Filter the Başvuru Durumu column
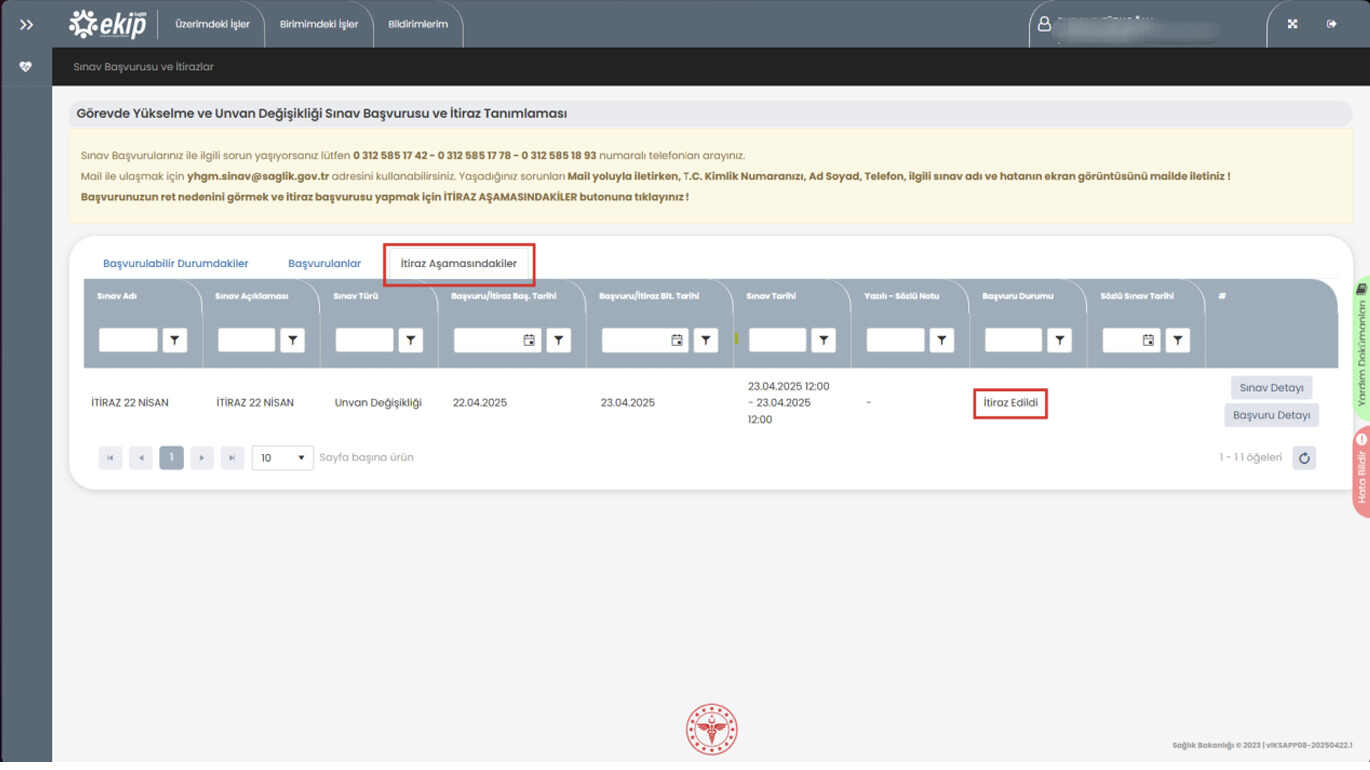 coord(1059,341)
